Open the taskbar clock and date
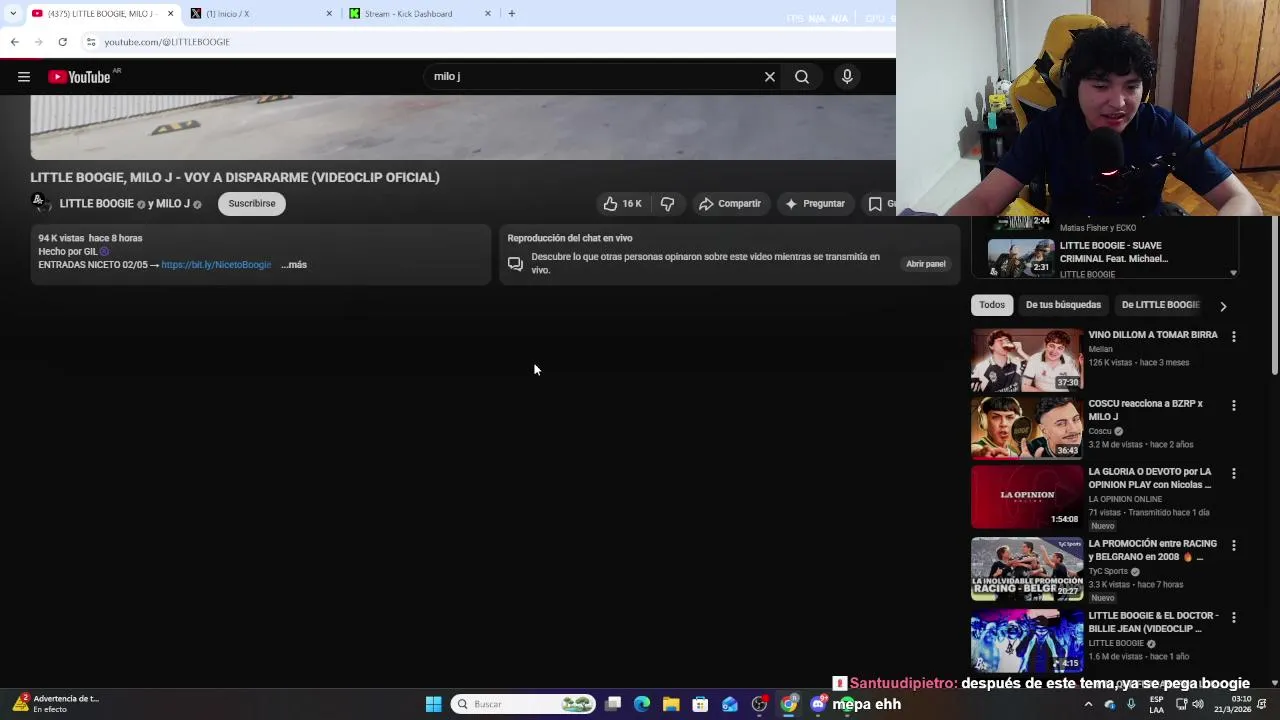 [x=1235, y=704]
